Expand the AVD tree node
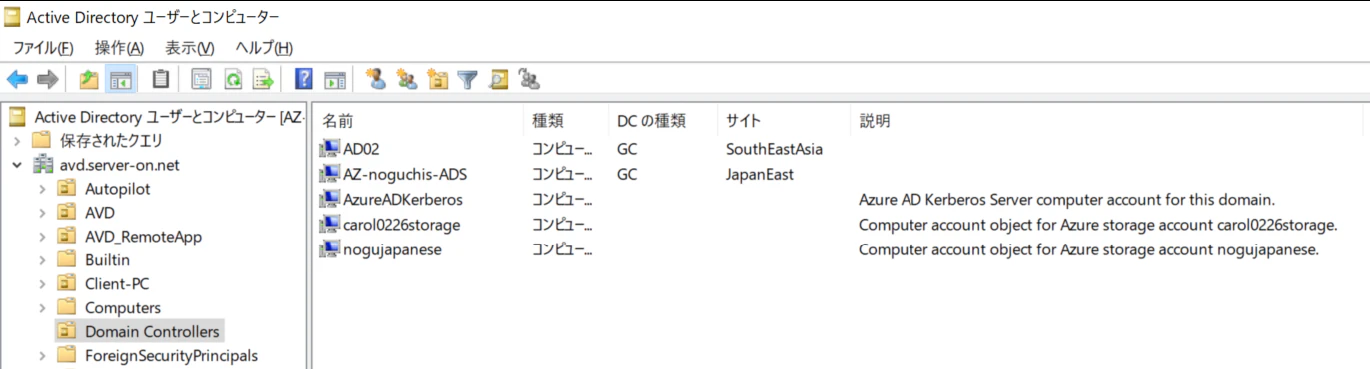The height and width of the screenshot is (369, 1370). click(42, 212)
